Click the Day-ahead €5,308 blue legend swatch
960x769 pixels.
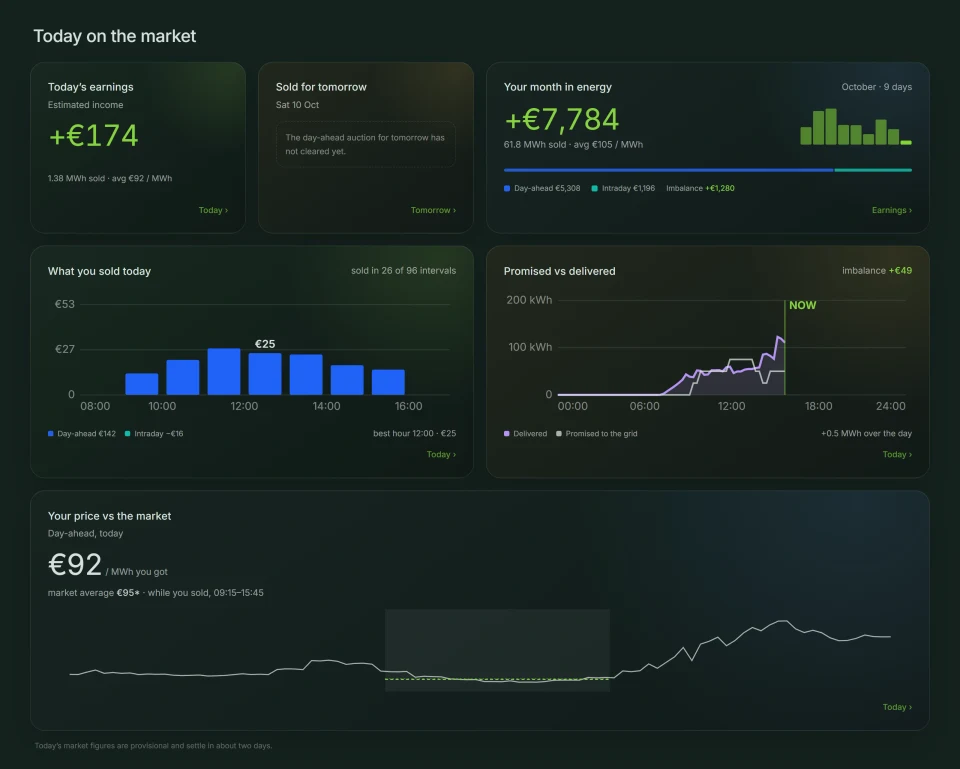507,189
